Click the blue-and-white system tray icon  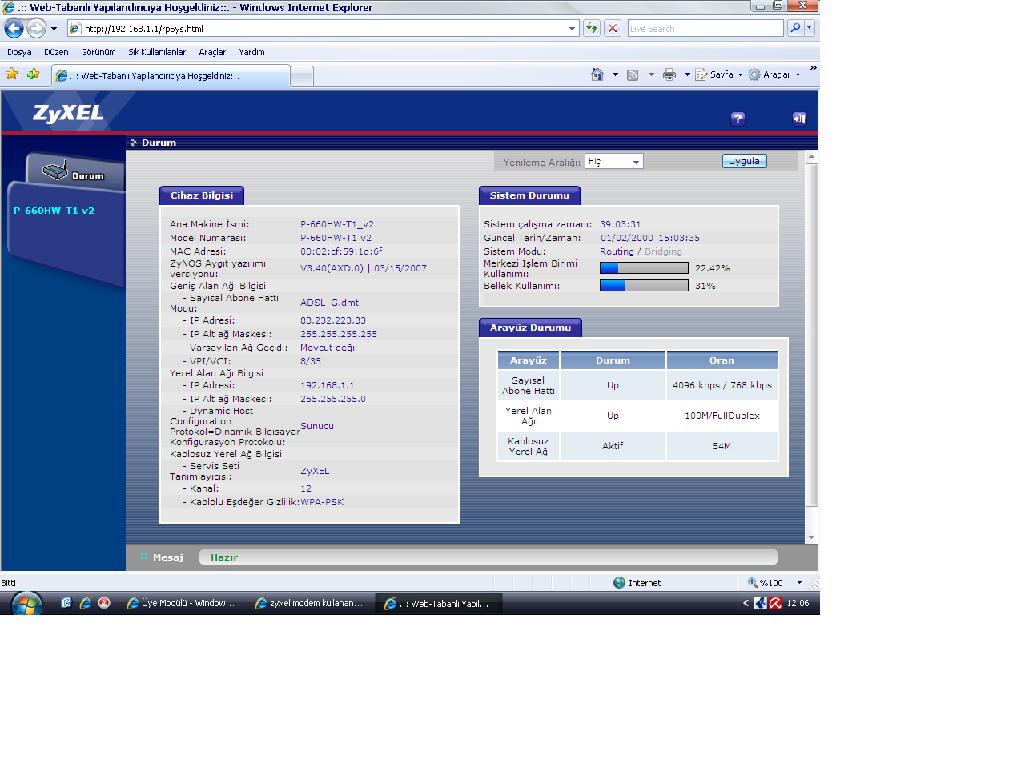(760, 603)
